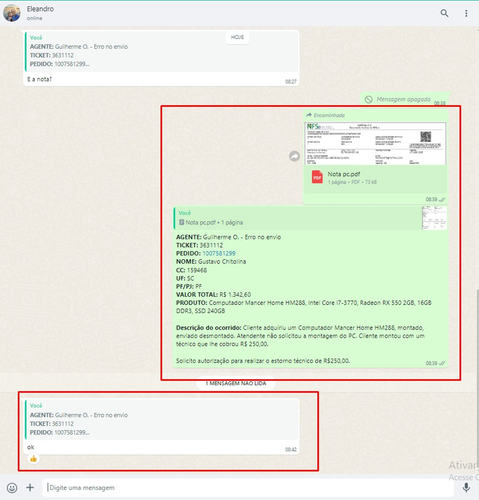Jump to quoted message above 'ok'
The image size is (479, 500).
click(x=162, y=420)
